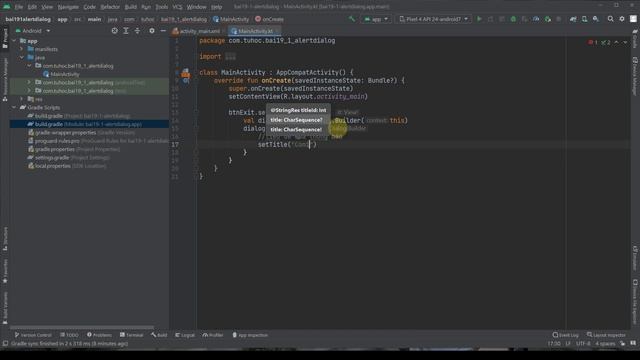Viewport: 640px width, 360px height.
Task: Click Select Opened File target icon in Project panel
Action: [x=115, y=31]
